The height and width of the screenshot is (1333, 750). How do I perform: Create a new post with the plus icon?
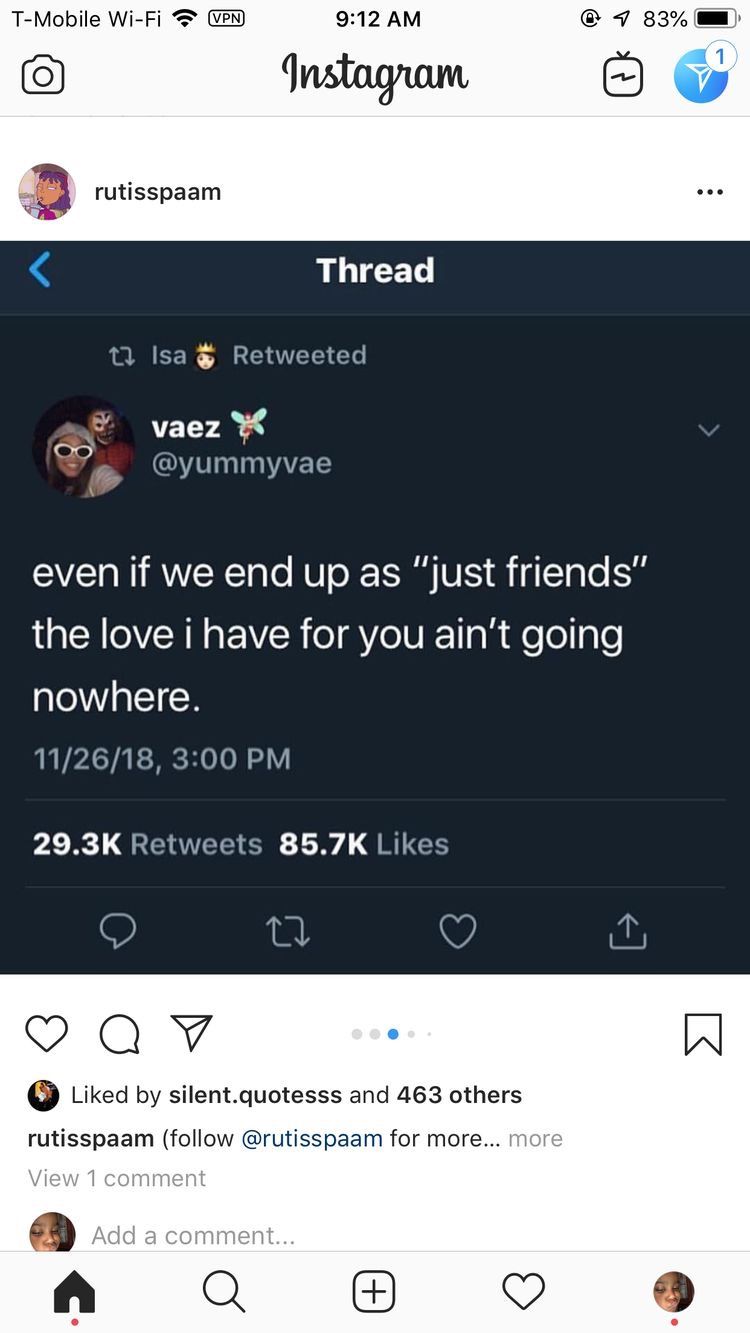(x=374, y=1291)
